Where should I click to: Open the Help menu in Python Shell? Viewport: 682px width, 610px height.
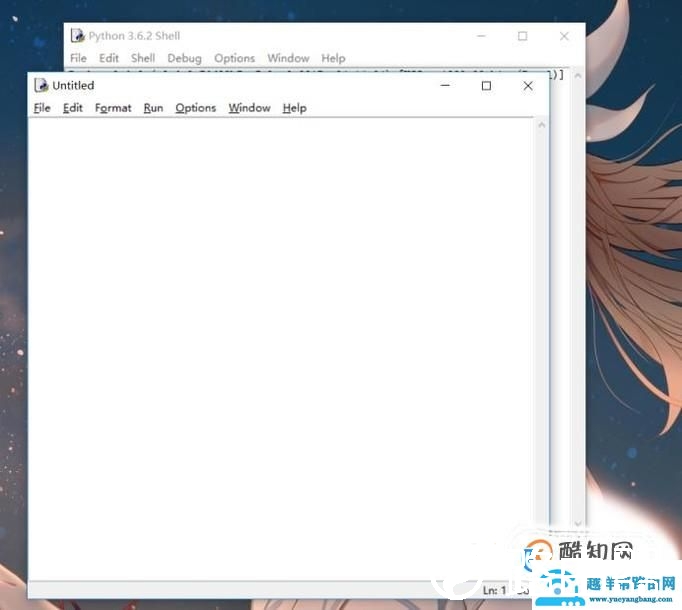pos(333,58)
